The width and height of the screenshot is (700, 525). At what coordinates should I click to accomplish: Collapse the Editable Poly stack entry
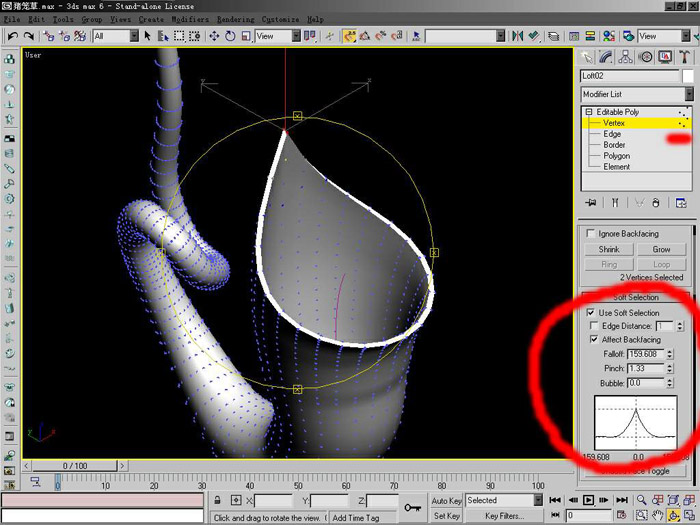[589, 112]
